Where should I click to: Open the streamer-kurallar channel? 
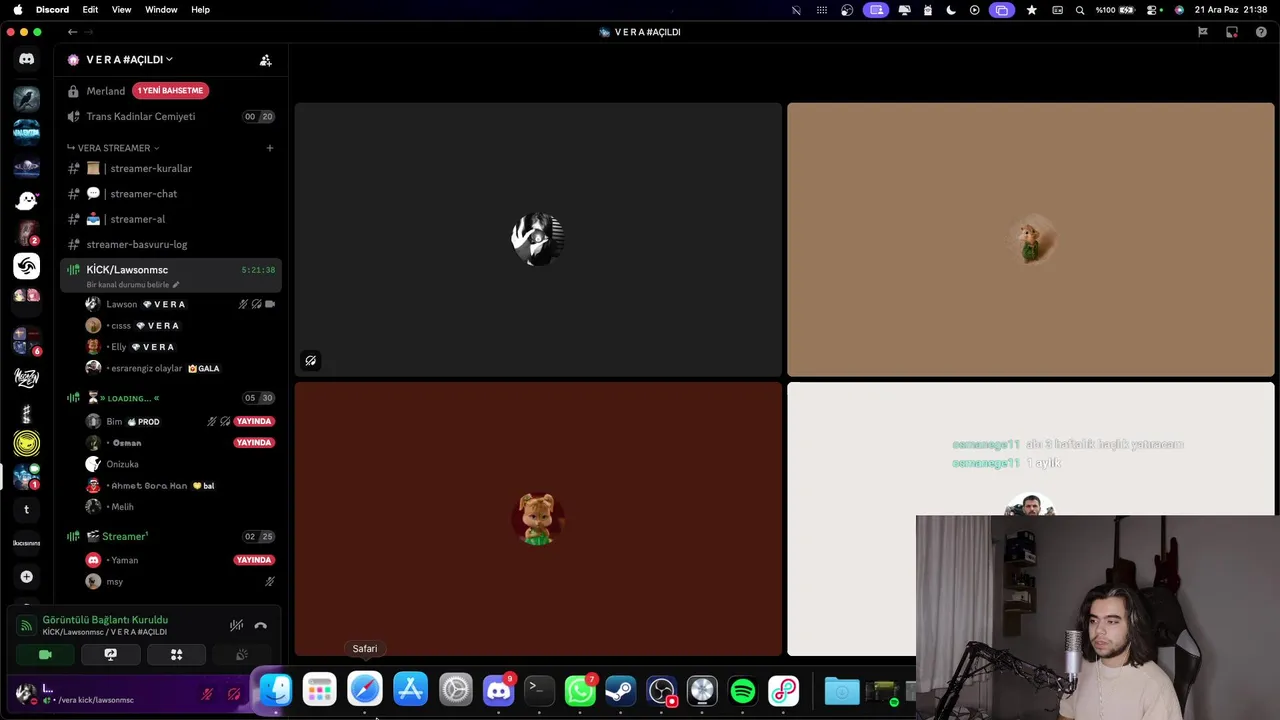[x=171, y=168]
